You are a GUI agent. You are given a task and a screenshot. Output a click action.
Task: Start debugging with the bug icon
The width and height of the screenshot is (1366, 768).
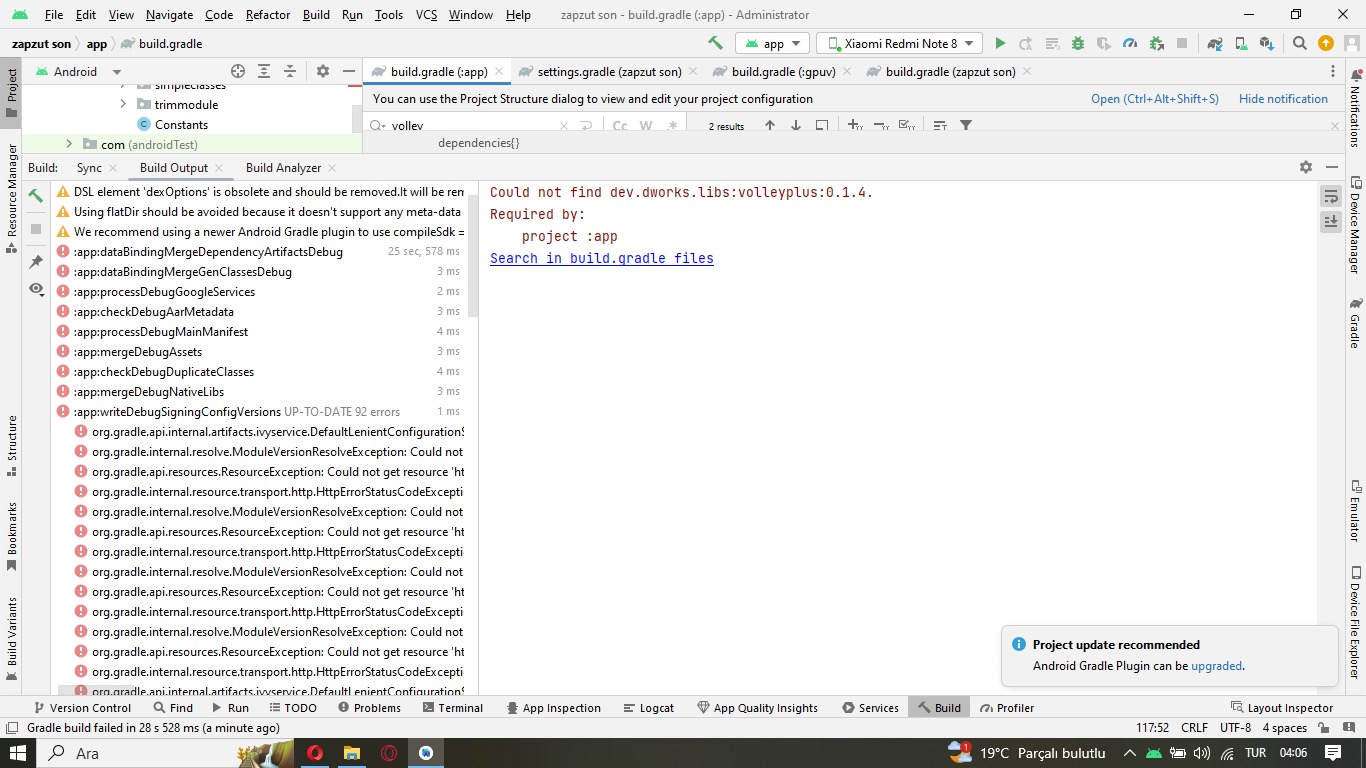tap(1078, 43)
